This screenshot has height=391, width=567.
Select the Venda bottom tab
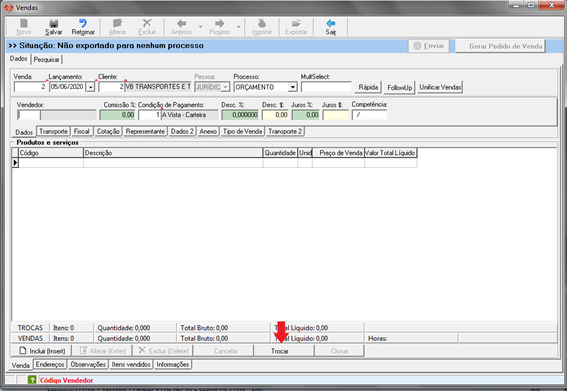coord(21,365)
